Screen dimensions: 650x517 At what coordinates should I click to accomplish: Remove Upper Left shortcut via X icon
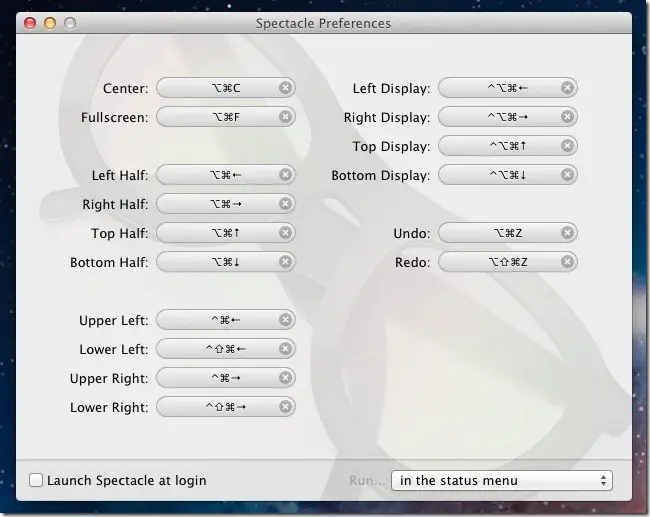[285, 320]
